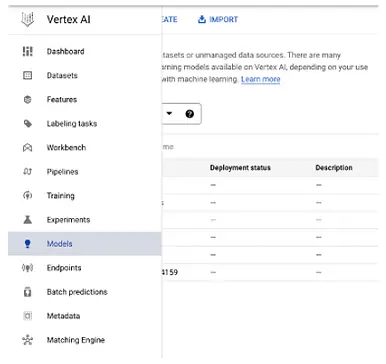The height and width of the screenshot is (364, 386).
Task: Click the Pipelines icon
Action: [28, 172]
